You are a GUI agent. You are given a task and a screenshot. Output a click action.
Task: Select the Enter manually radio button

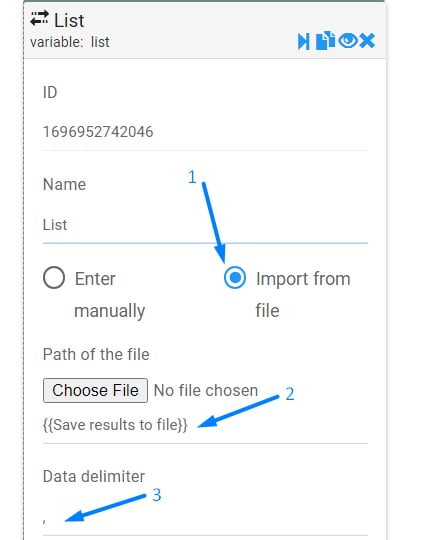(54, 278)
